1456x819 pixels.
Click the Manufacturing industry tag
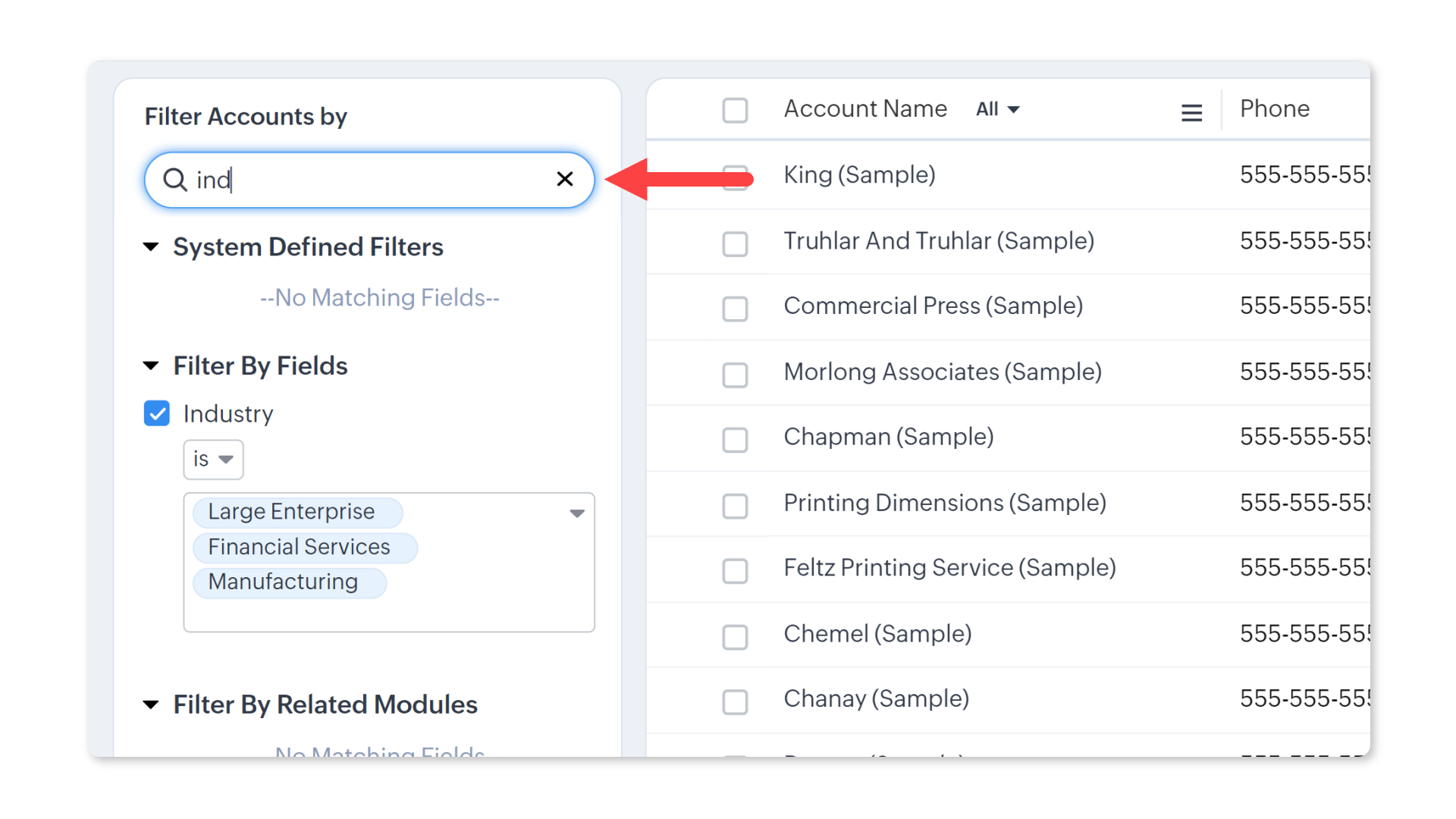pos(283,582)
